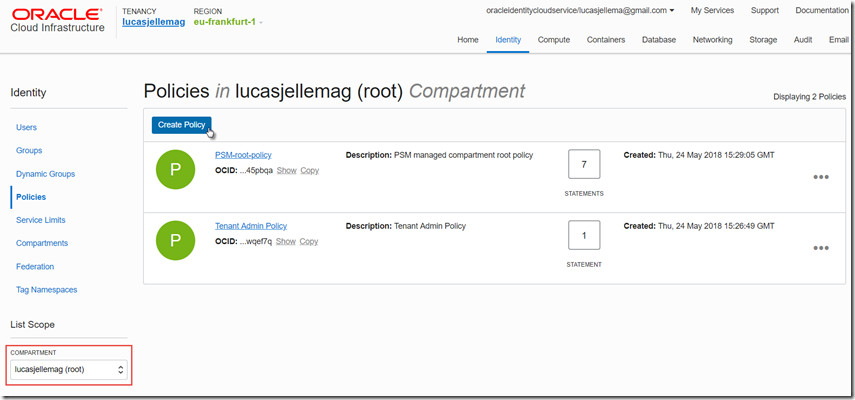
Task: Open the Tenant Admin Policy ellipsis menu
Action: 821,248
